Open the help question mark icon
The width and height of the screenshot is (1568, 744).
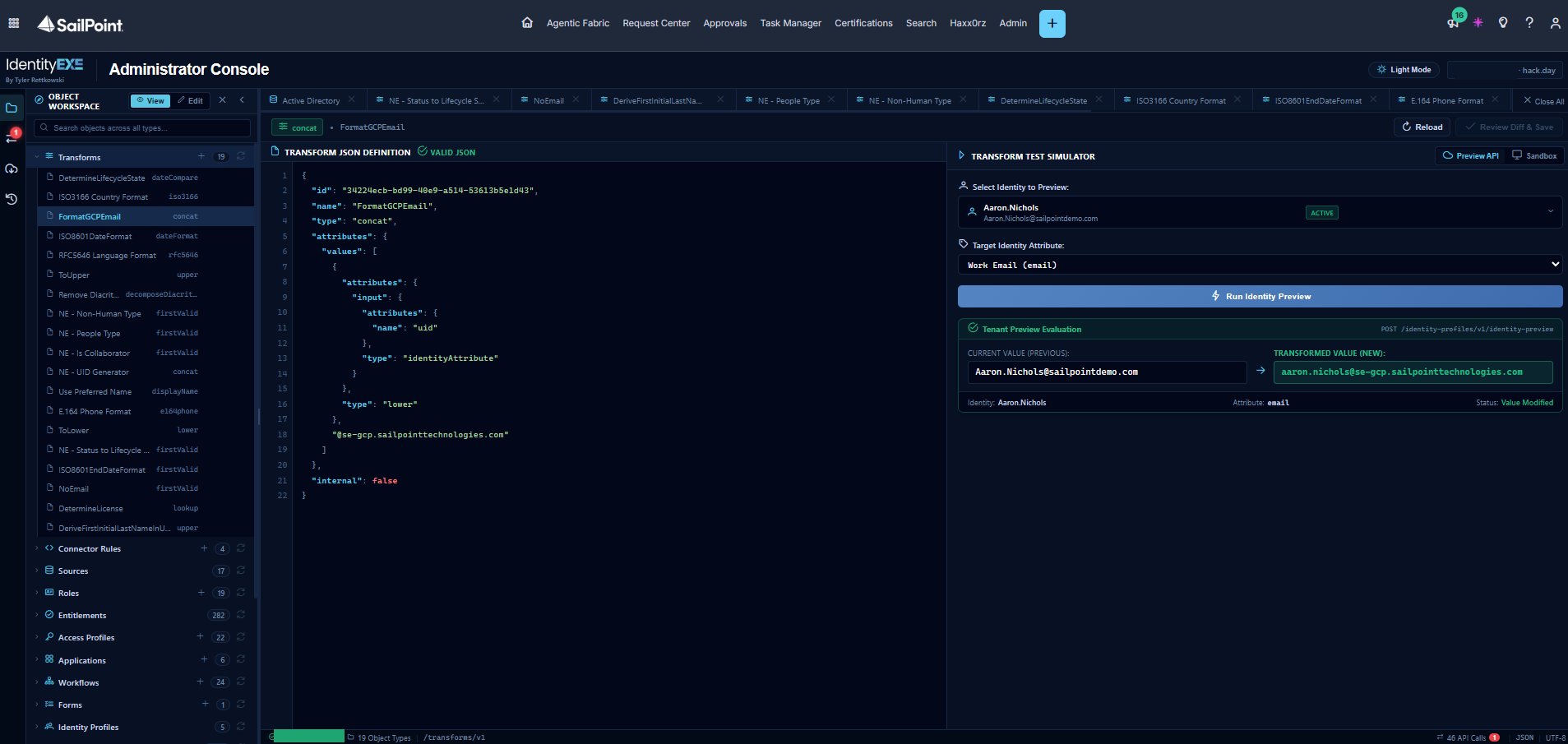click(x=1529, y=23)
